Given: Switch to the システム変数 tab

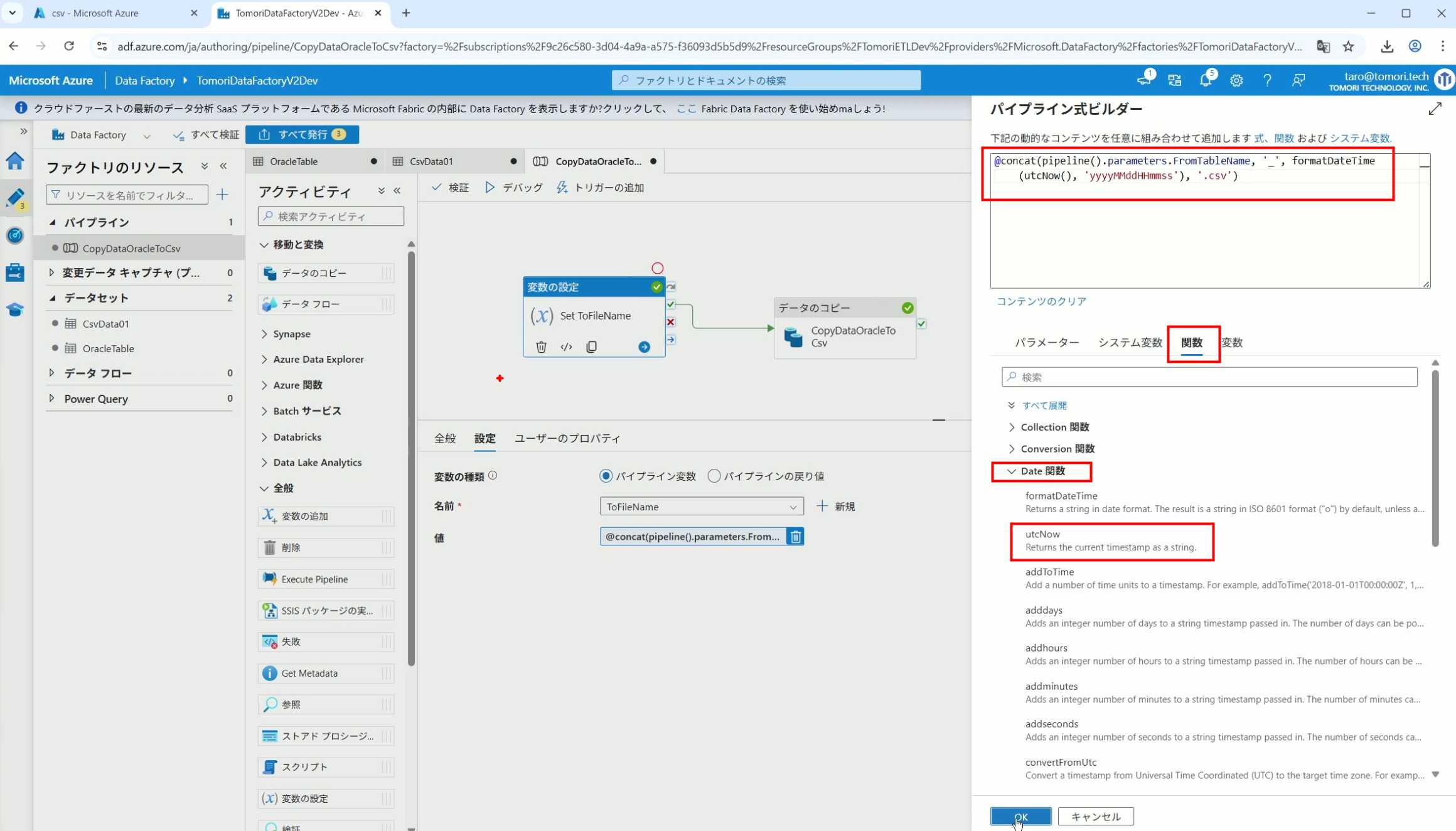Looking at the screenshot, I should 1130,342.
